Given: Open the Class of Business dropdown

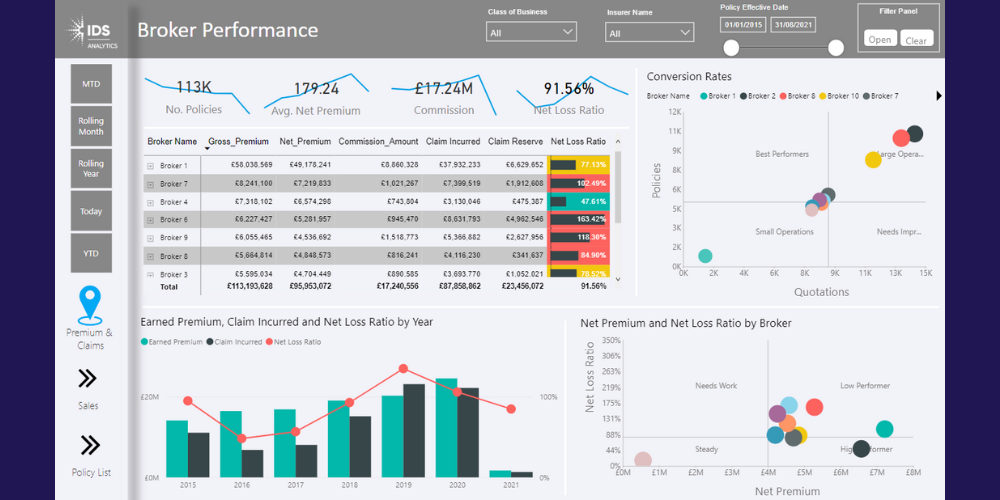Looking at the screenshot, I should pyautogui.click(x=531, y=33).
